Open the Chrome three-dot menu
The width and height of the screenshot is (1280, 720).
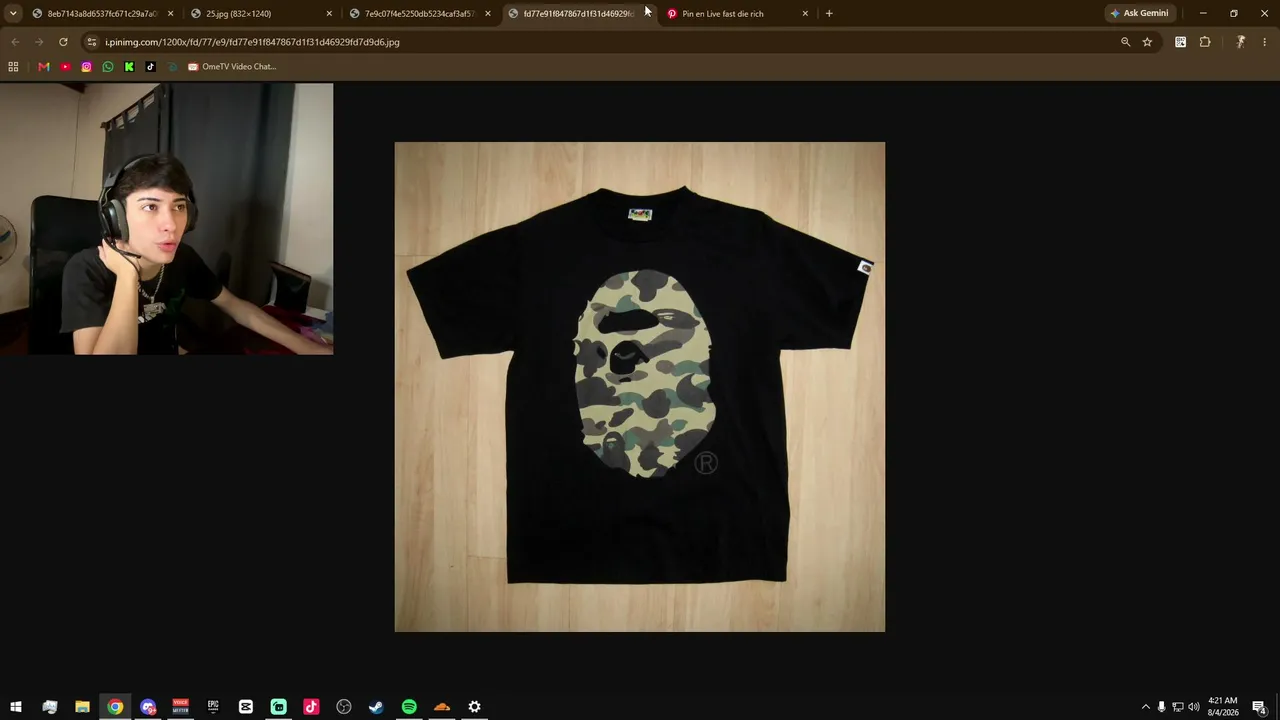click(1265, 42)
